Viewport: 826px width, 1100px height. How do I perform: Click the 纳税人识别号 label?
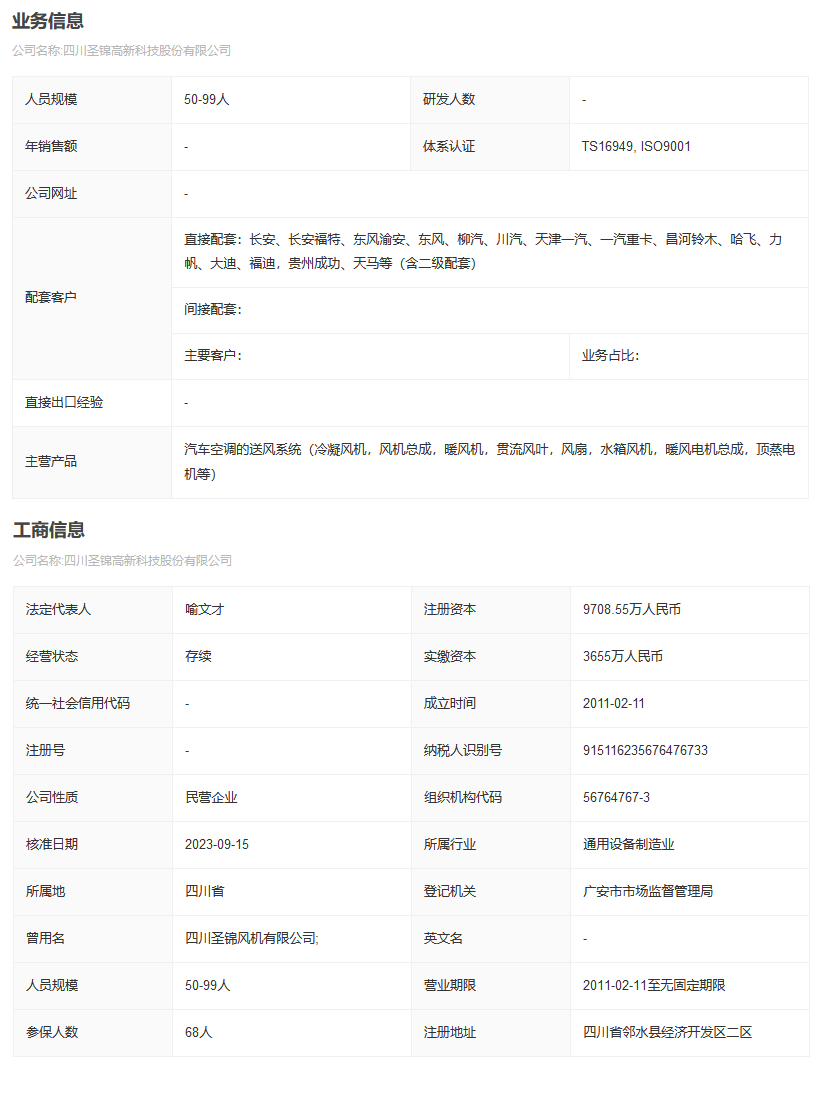coord(463,751)
